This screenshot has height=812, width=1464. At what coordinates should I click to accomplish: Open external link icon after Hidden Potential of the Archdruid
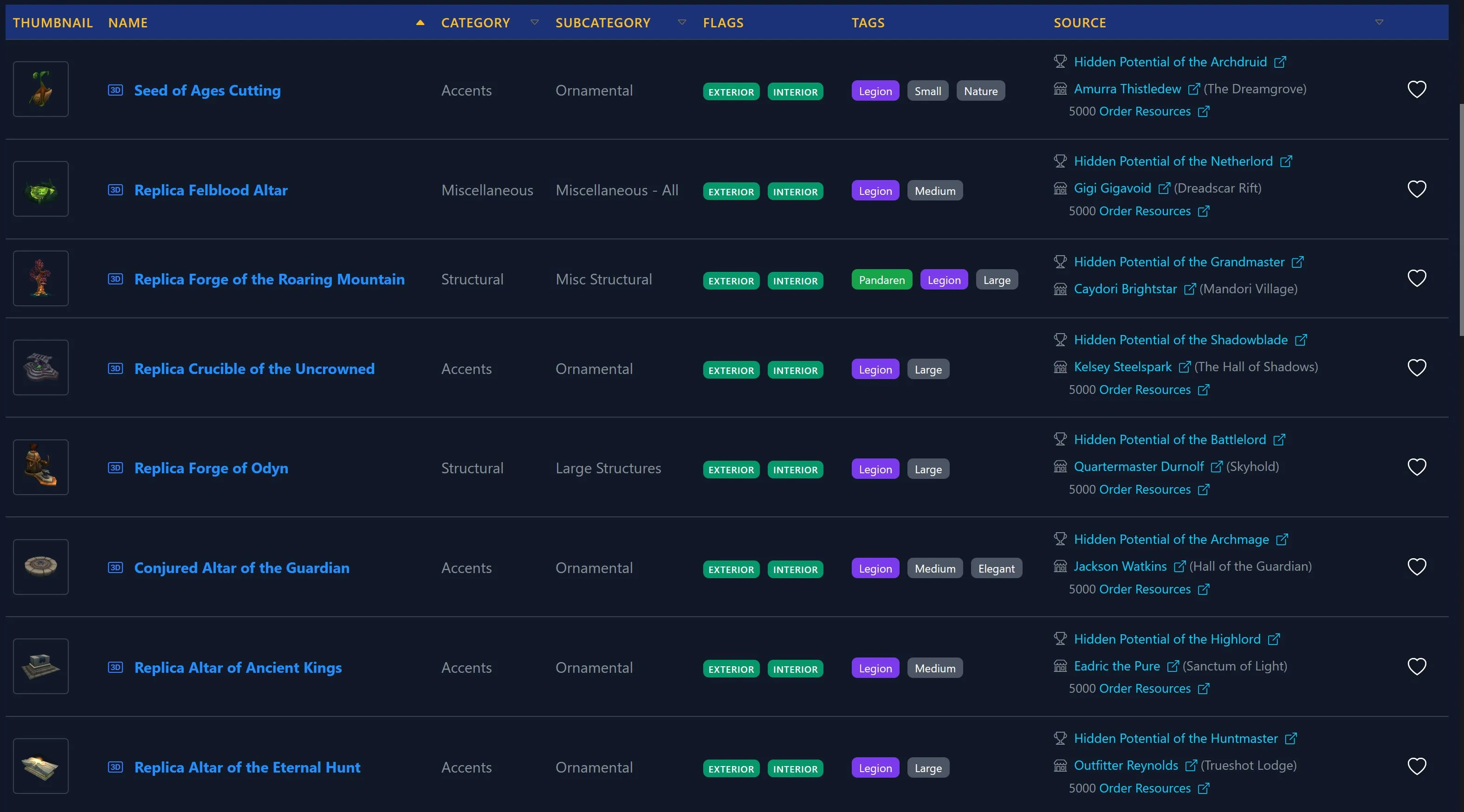1280,62
